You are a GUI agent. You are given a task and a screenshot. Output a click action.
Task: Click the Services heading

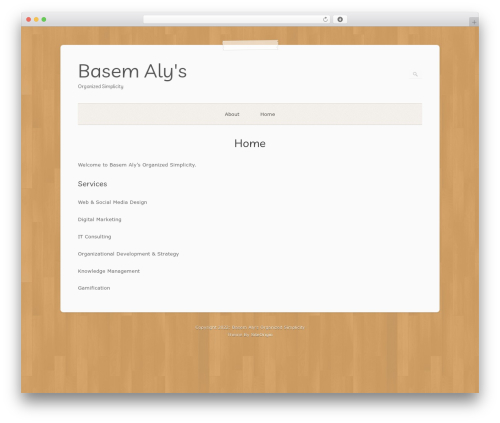click(x=92, y=184)
